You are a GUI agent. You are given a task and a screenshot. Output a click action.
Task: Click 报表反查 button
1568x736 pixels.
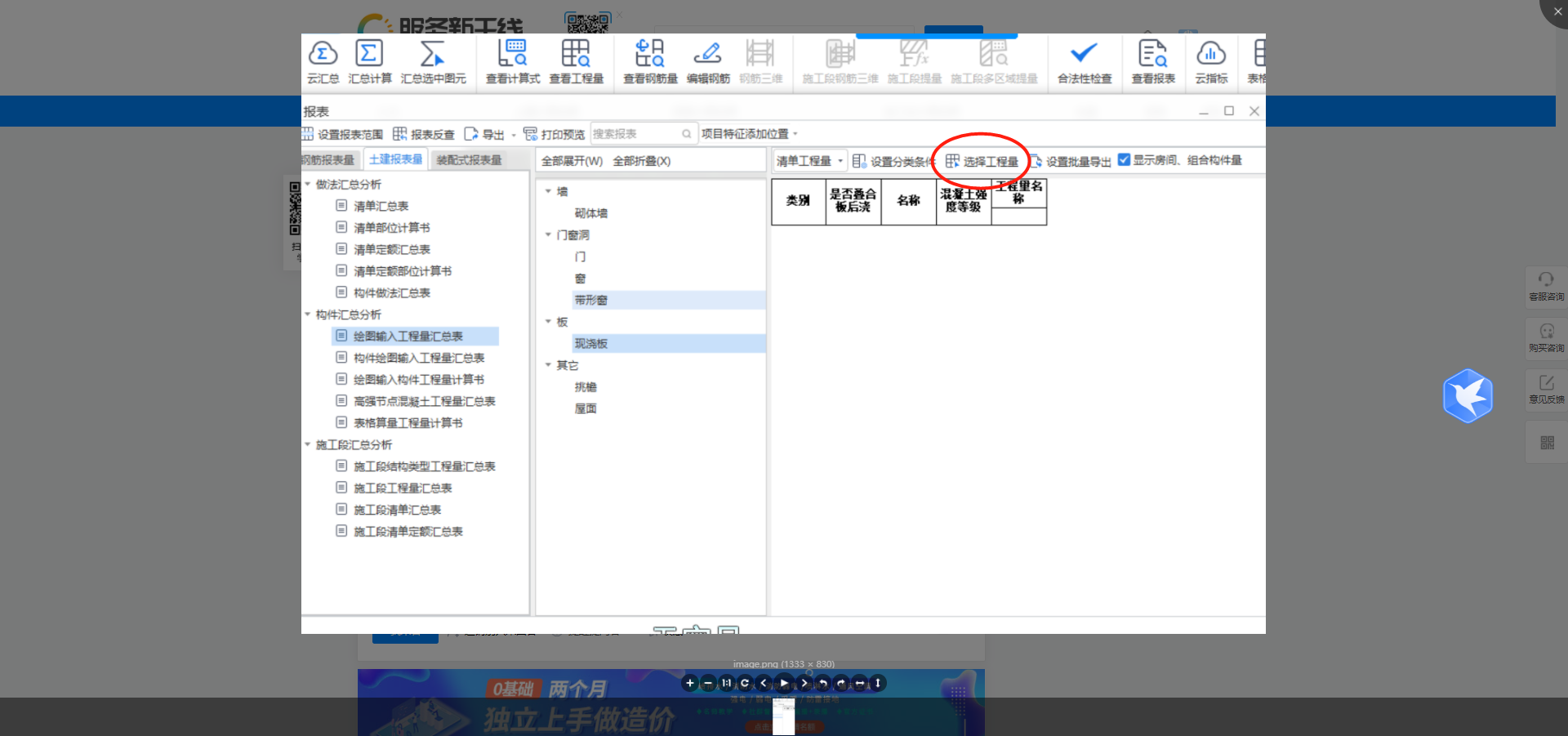(x=424, y=134)
